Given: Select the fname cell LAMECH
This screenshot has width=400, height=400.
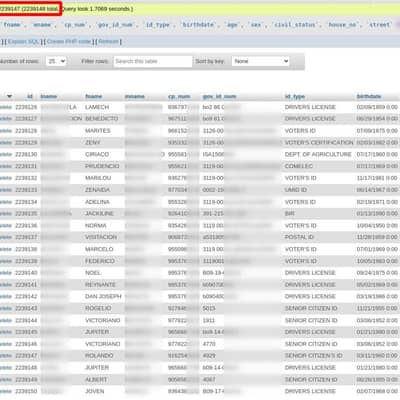Looking at the screenshot, I should (x=97, y=107).
